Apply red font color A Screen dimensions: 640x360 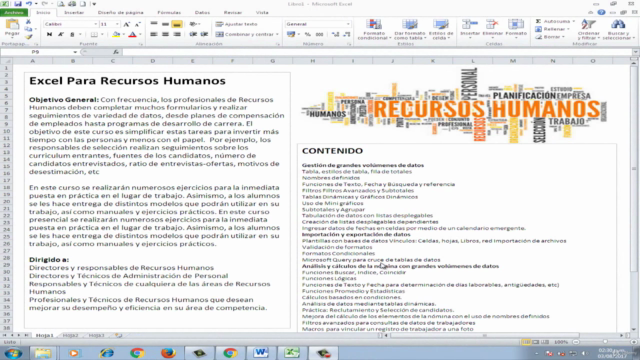[132, 35]
